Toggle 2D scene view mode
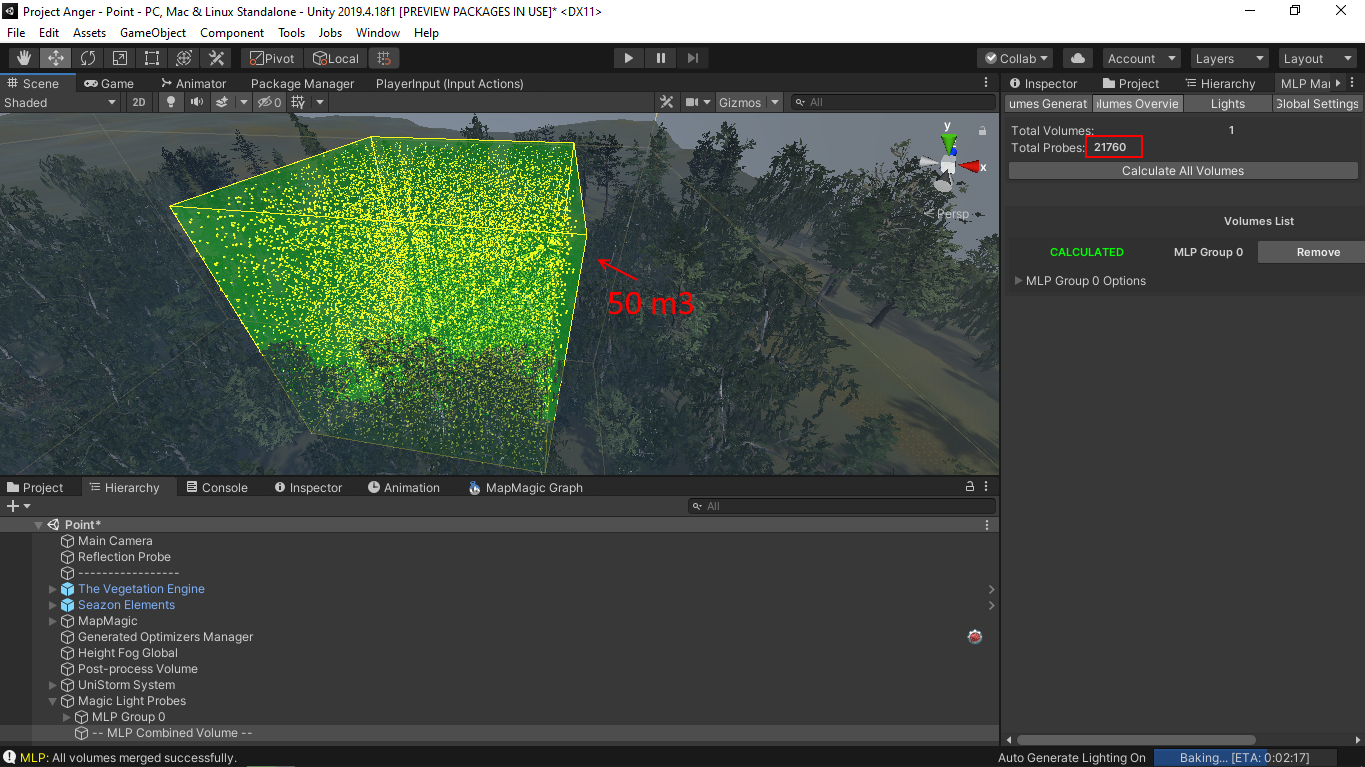Screen dimensions: 1365x767 (140, 102)
